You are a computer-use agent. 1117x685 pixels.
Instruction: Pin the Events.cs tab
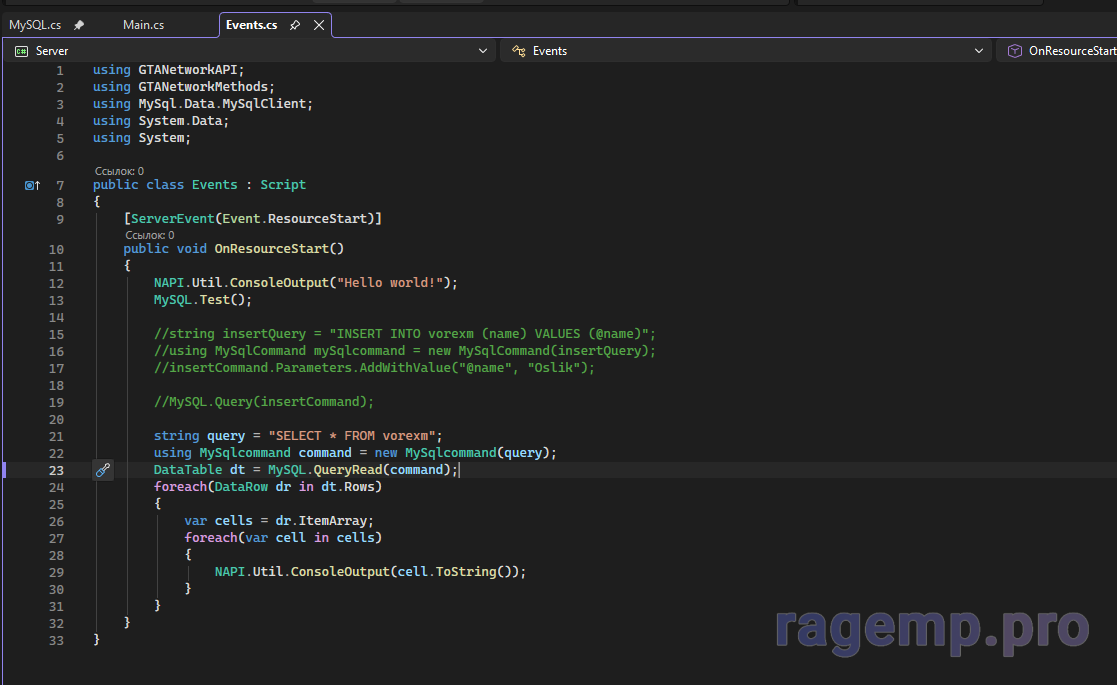point(295,25)
